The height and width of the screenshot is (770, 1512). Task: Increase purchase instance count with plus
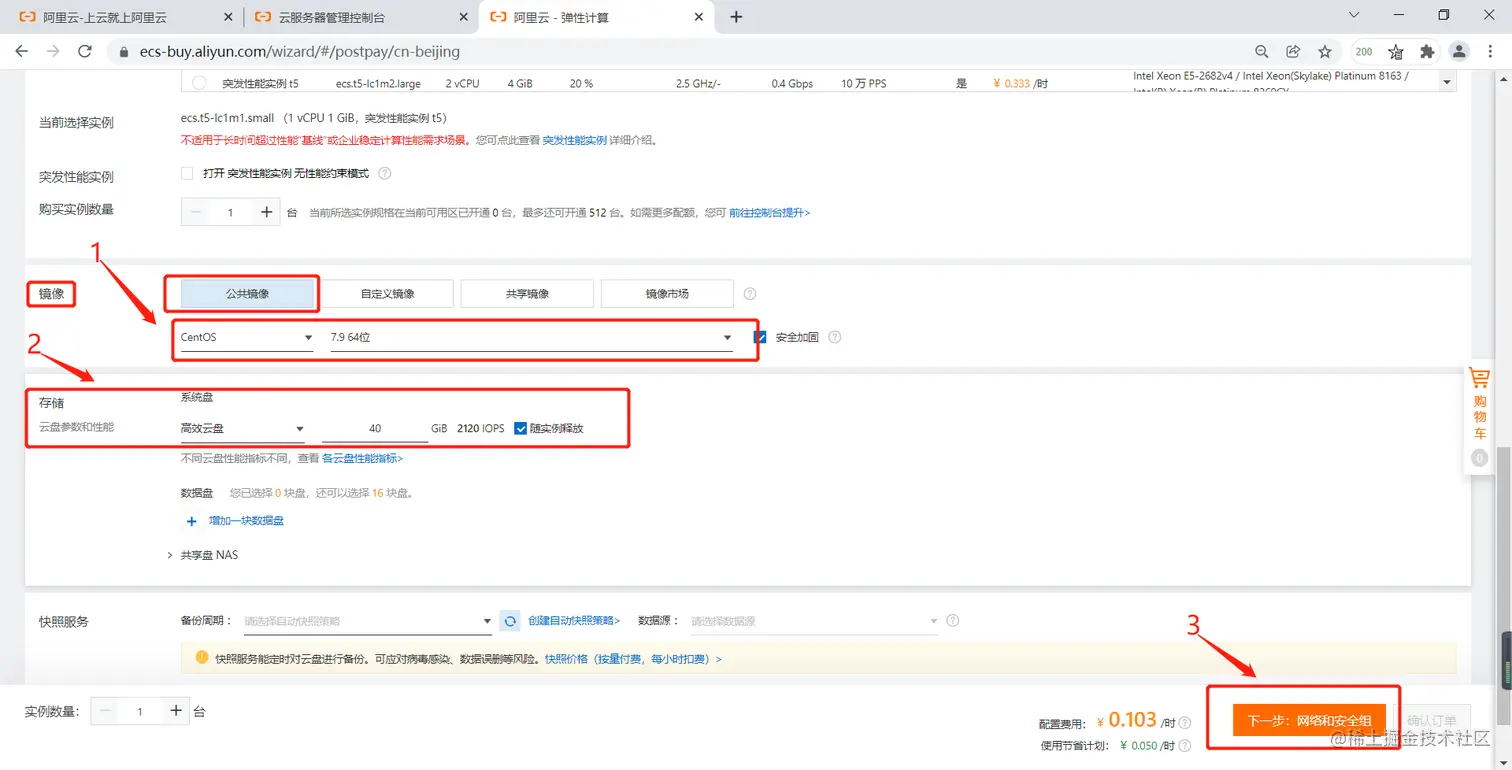(266, 212)
